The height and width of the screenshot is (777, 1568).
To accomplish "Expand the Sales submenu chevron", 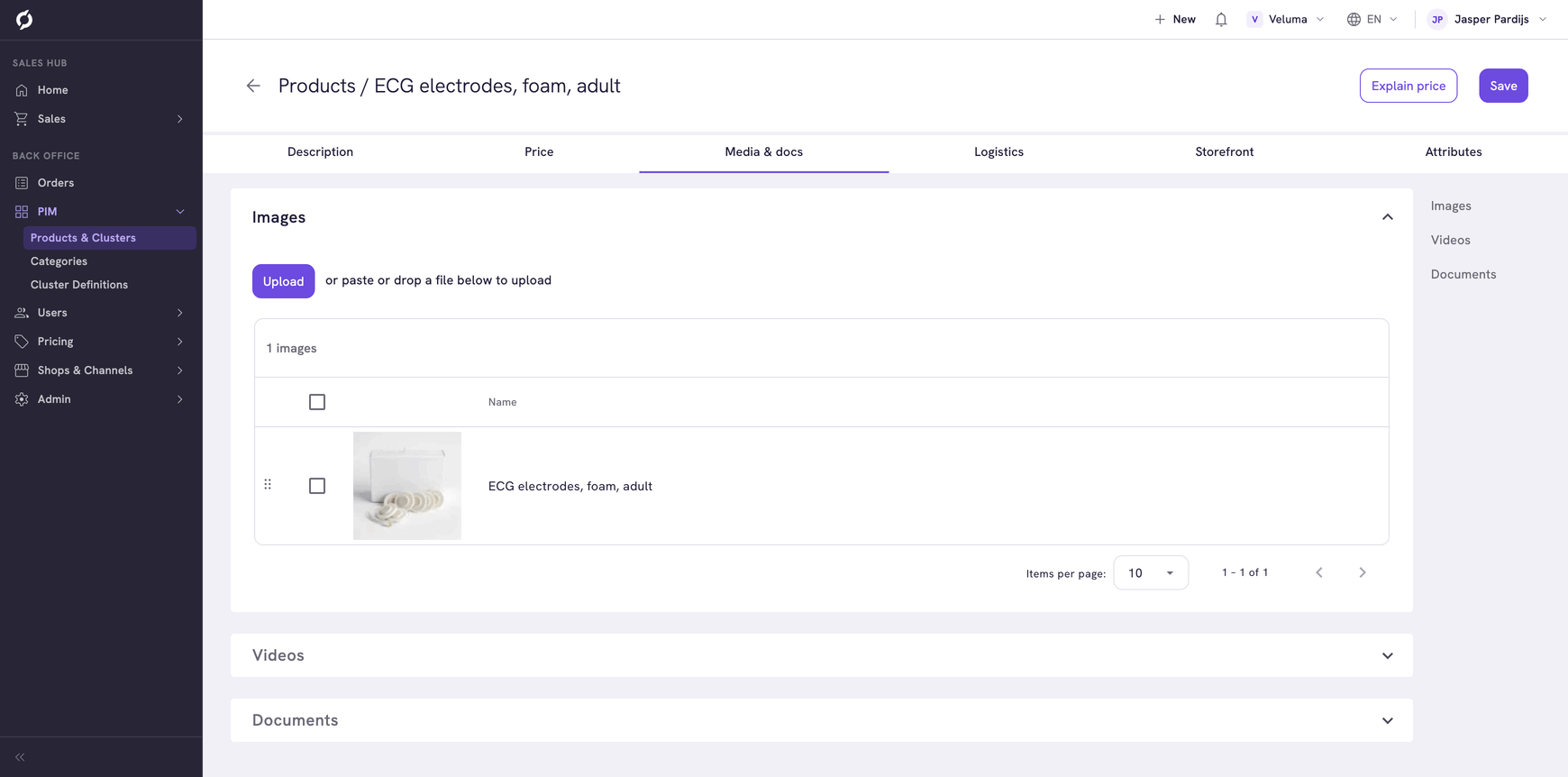I will 180,119.
